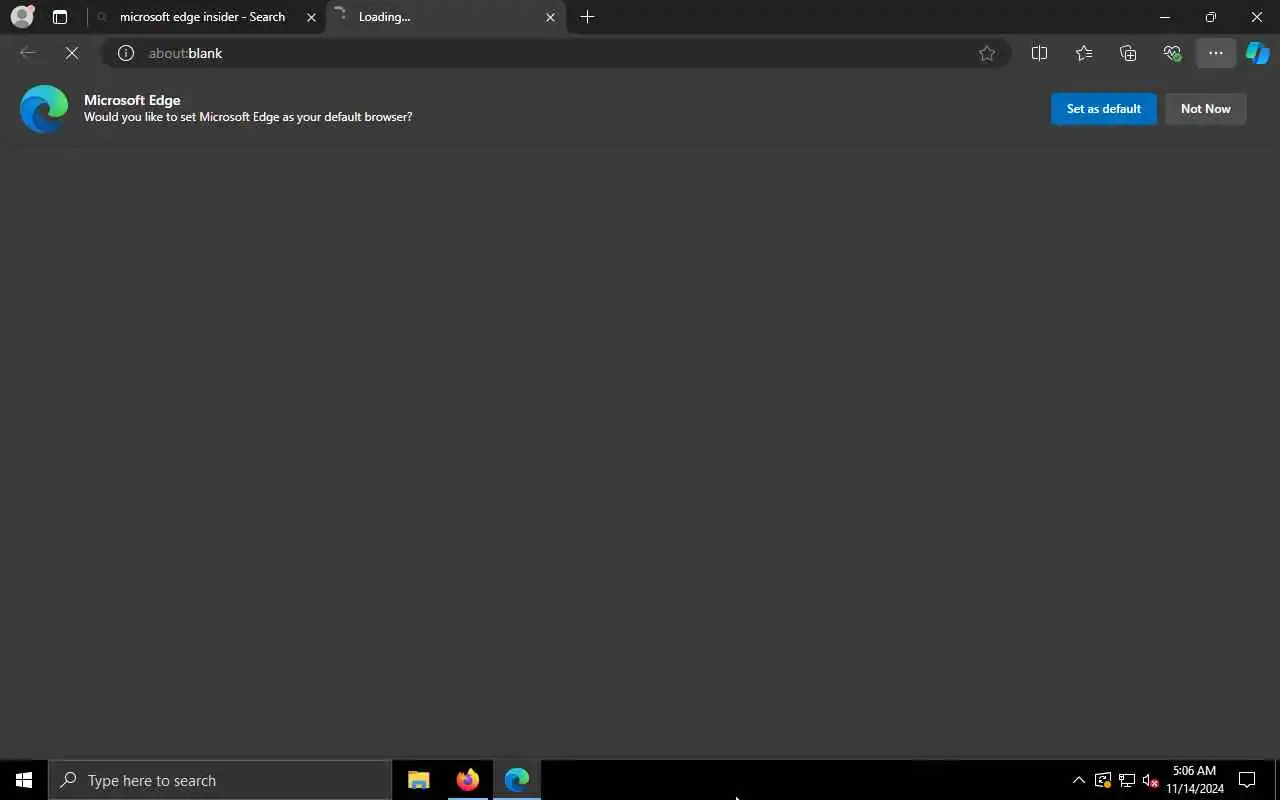Go back with the back arrow
This screenshot has height=800, width=1280.
tap(27, 53)
